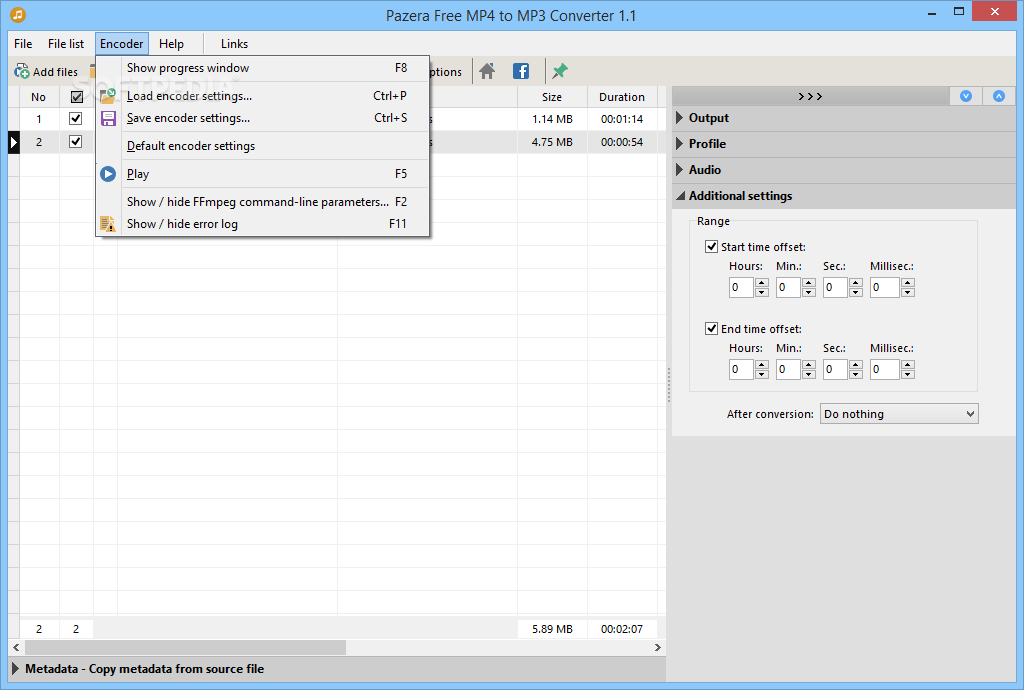Click the Pazera app icon in title bar
Screen dimensions: 1024x690
[18, 14]
